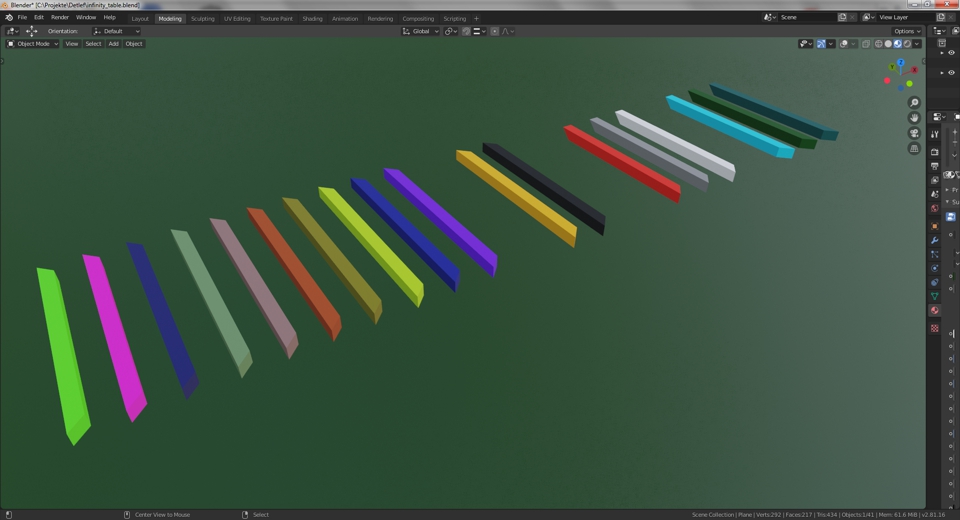Click the Select button in viewport header
The height and width of the screenshot is (520, 960).
click(x=93, y=44)
